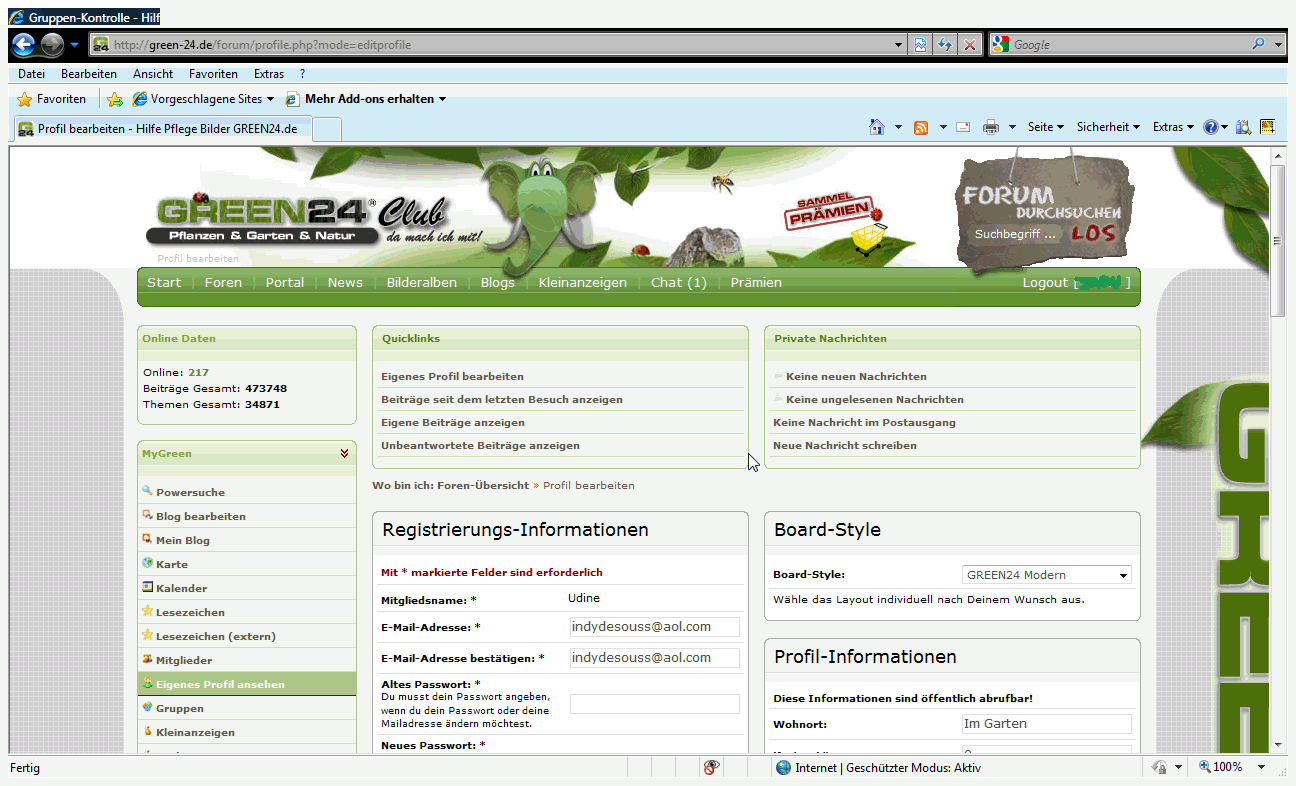Expand the Seite toolbar menu

click(1045, 127)
